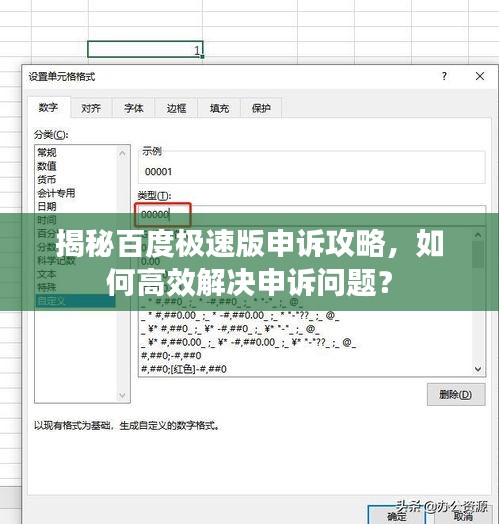Click the help question mark icon
The height and width of the screenshot is (524, 499).
pyautogui.click(x=444, y=76)
